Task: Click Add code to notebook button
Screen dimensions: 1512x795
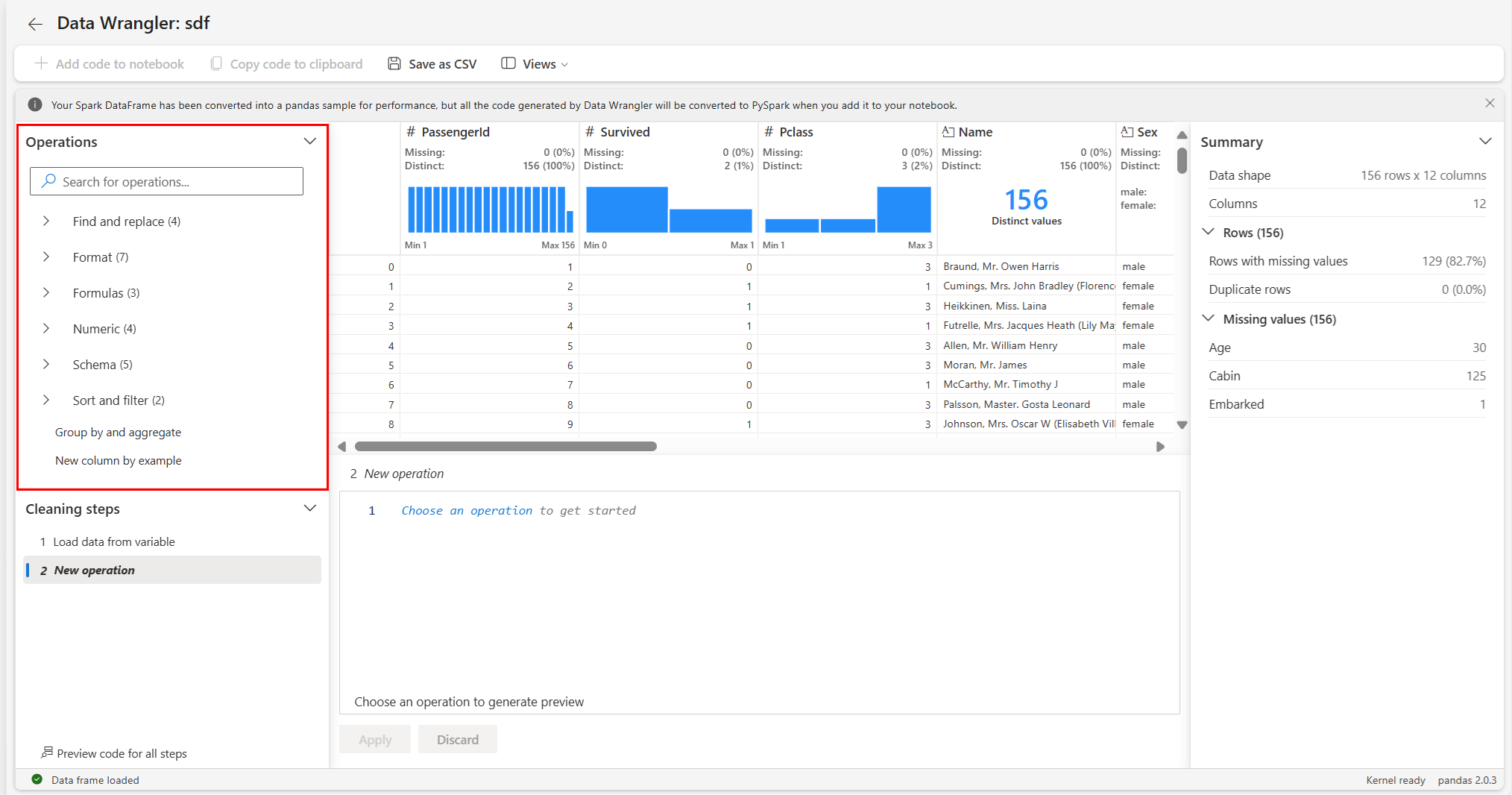Action: pos(110,63)
